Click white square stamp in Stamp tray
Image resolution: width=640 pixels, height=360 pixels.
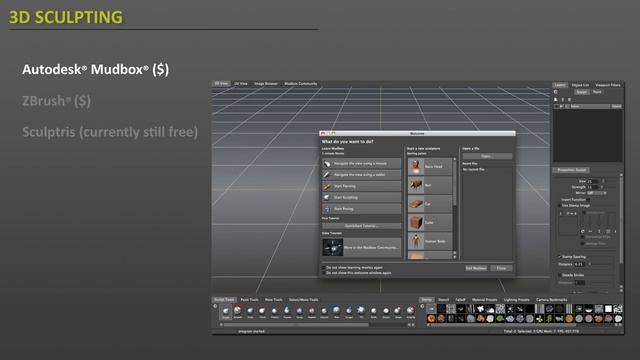coord(608,309)
